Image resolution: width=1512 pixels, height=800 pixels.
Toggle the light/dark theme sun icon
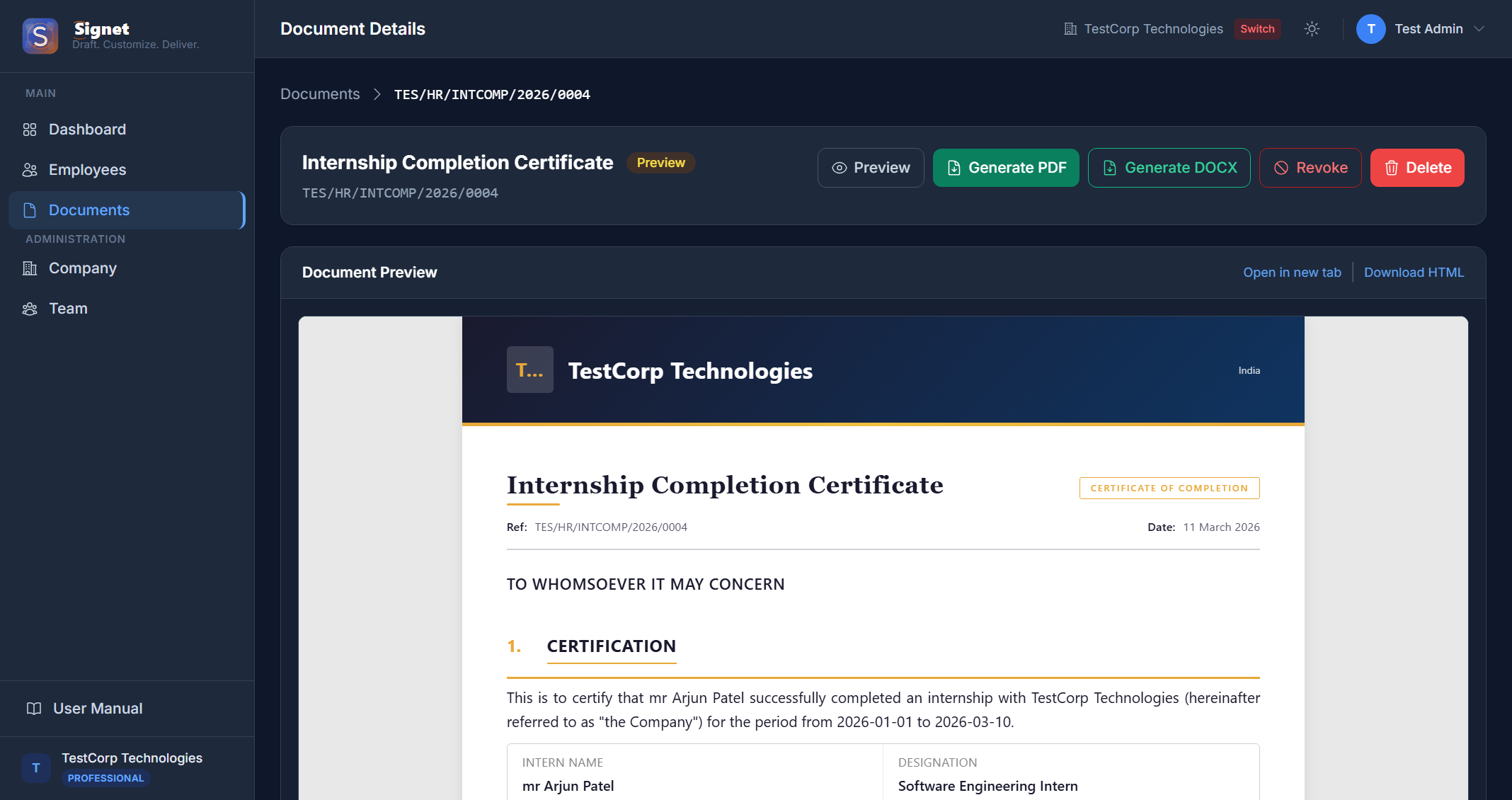(x=1312, y=29)
